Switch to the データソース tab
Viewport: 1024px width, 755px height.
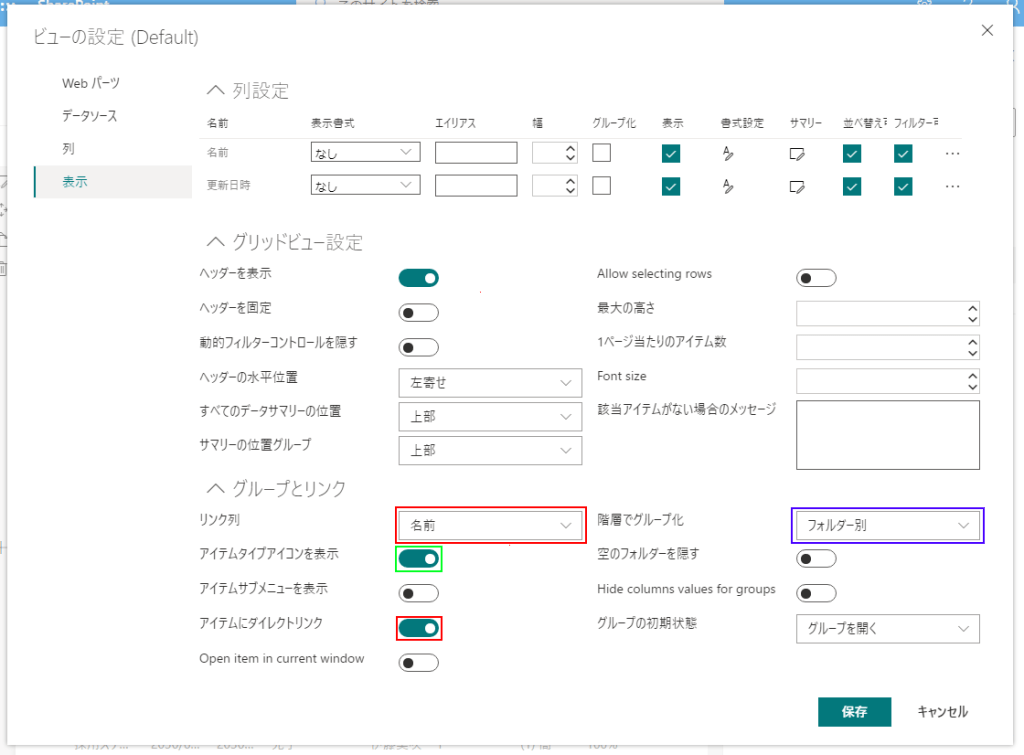click(x=89, y=116)
